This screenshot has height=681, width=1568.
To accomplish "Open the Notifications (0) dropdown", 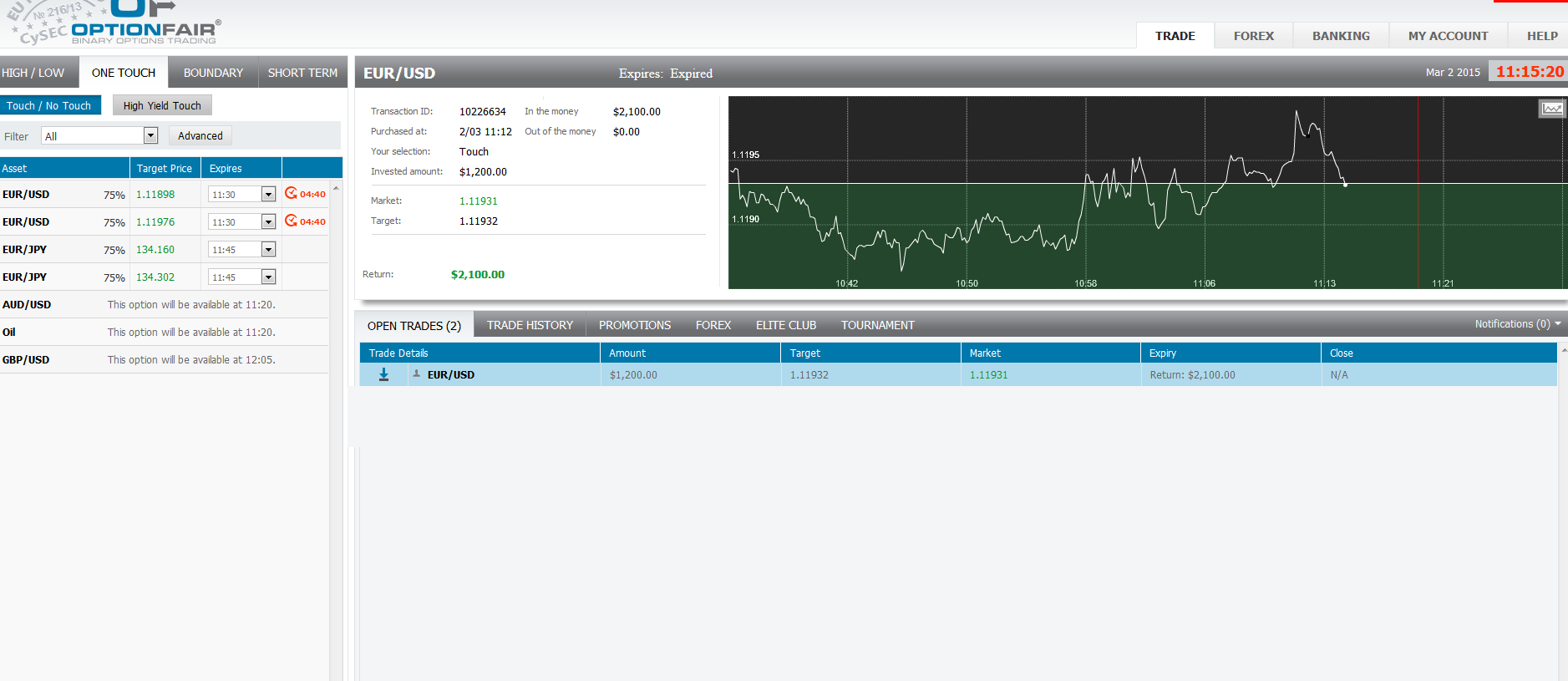I will pyautogui.click(x=1517, y=324).
